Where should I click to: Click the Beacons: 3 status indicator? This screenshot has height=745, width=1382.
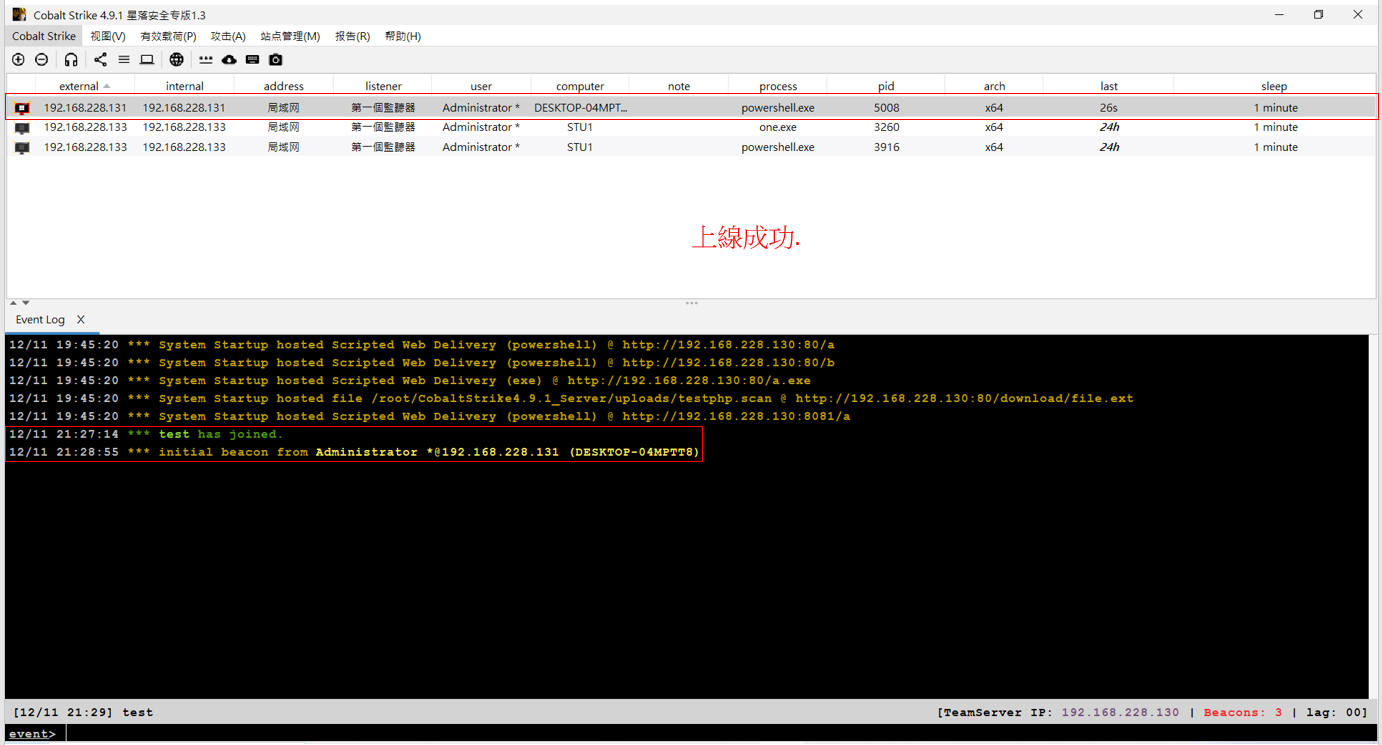tap(1243, 713)
